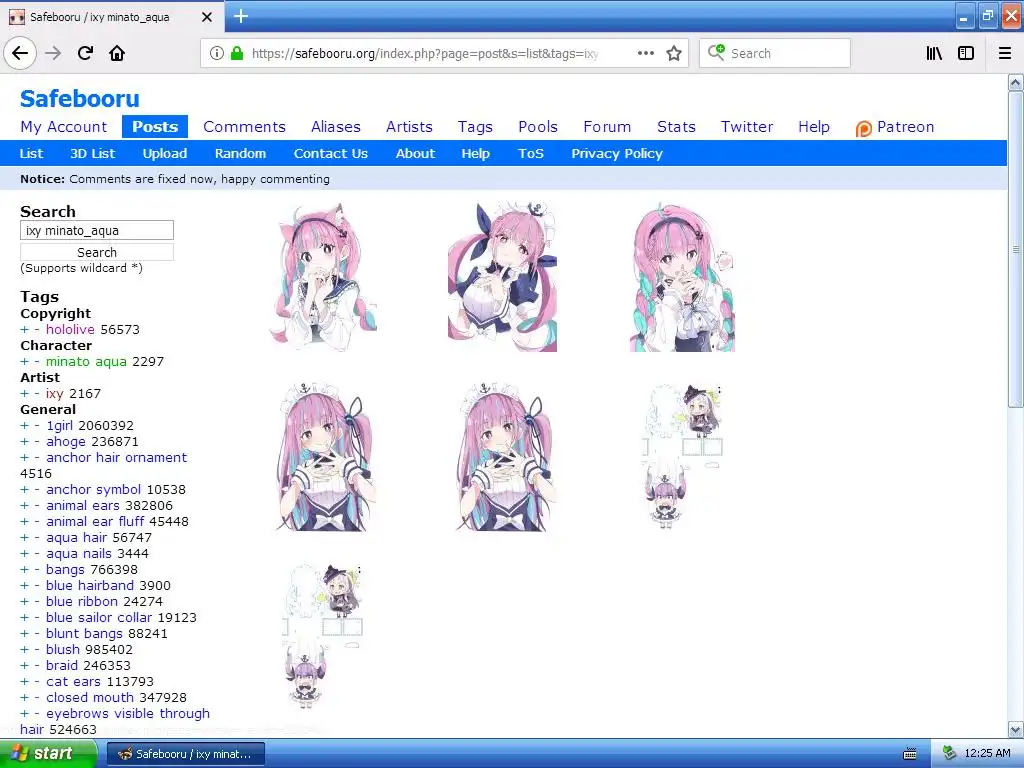Screen dimensions: 1024x768
Task: Open the Twitter link in the navbar
Action: coord(746,127)
